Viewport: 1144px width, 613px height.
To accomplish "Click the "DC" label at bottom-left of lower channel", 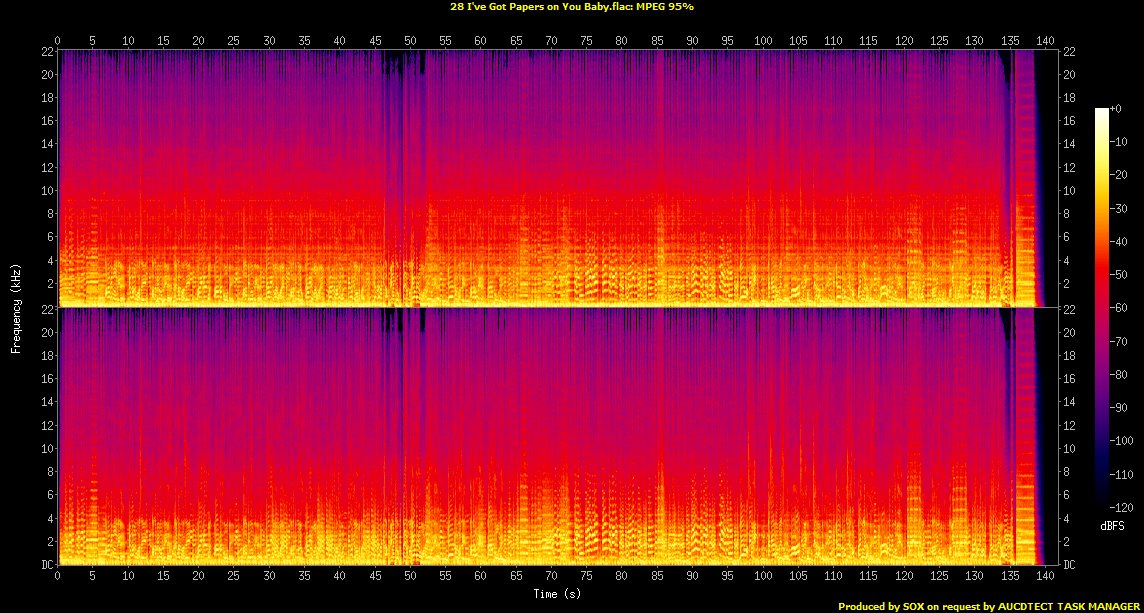I will coord(46,565).
